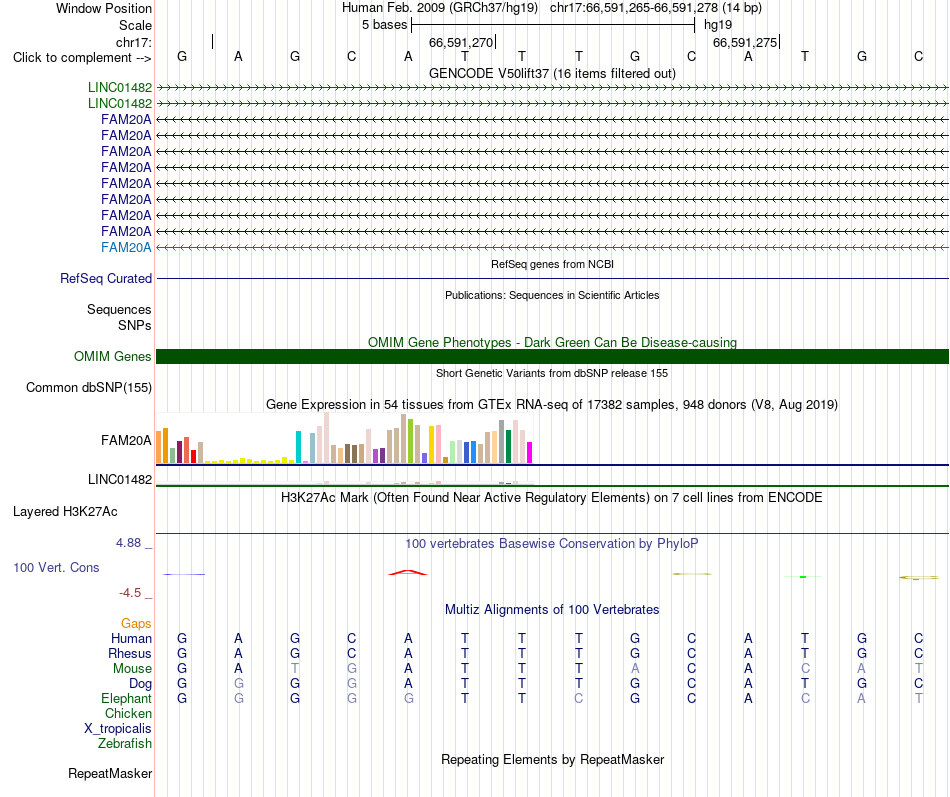
Task: Open Multiz Alignments of 100 Vertebrates title
Action: click(552, 610)
